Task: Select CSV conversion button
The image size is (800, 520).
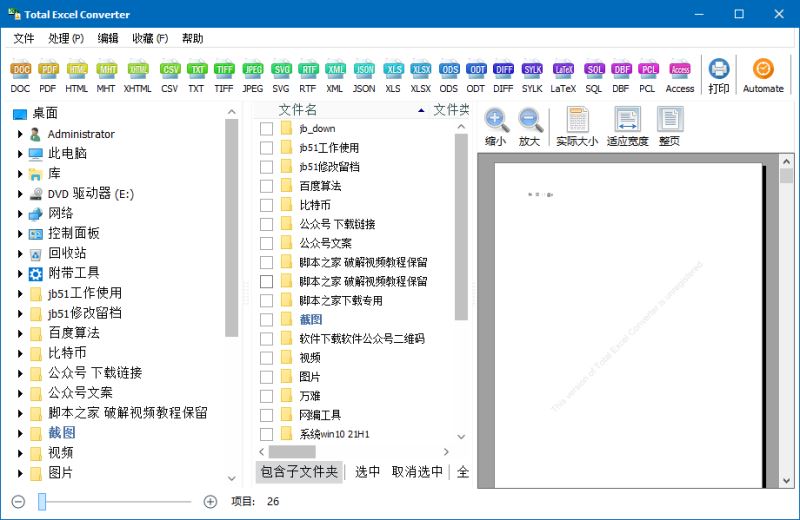Action: [x=169, y=77]
